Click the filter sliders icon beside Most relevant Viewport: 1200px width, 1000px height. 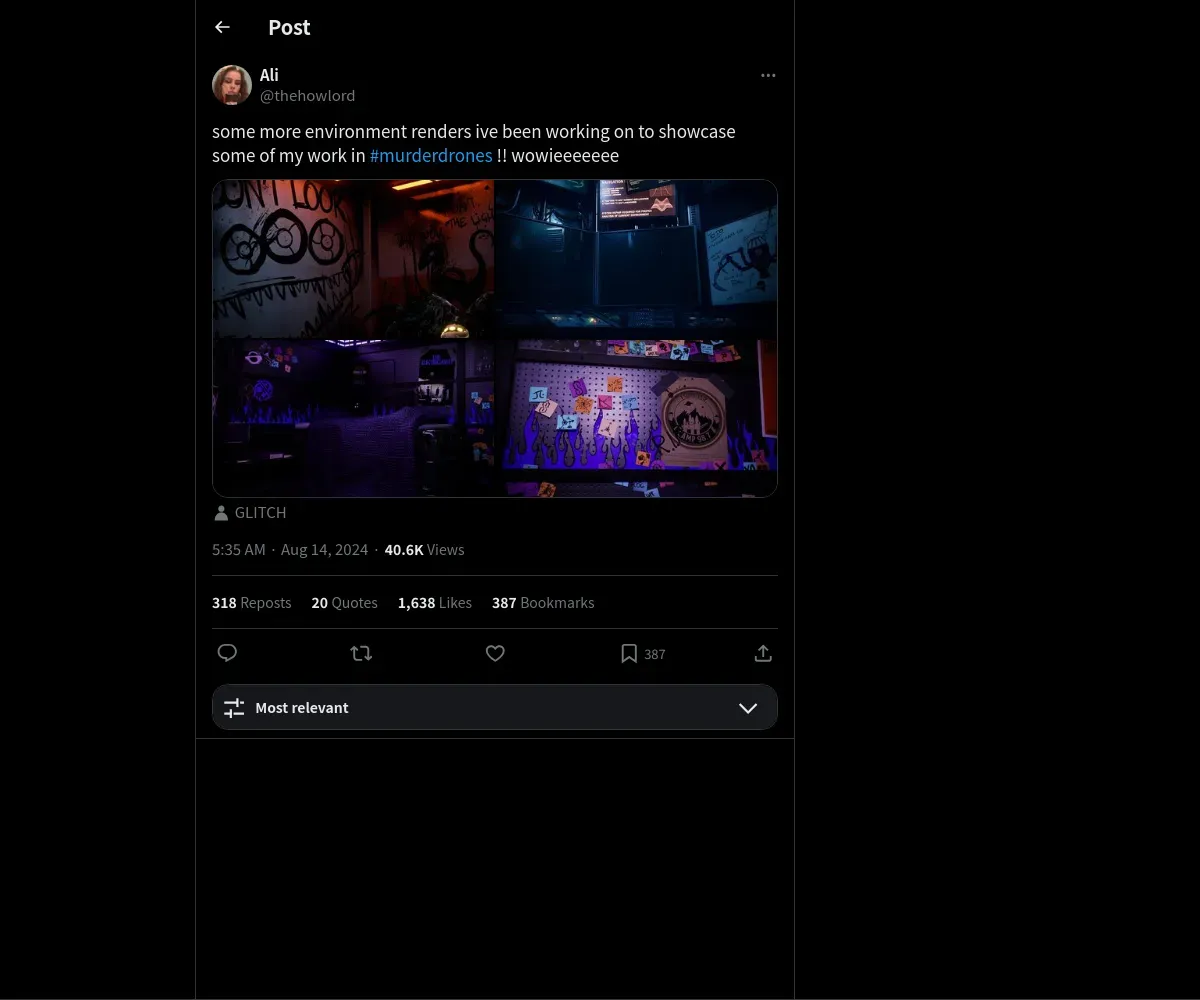tap(234, 708)
